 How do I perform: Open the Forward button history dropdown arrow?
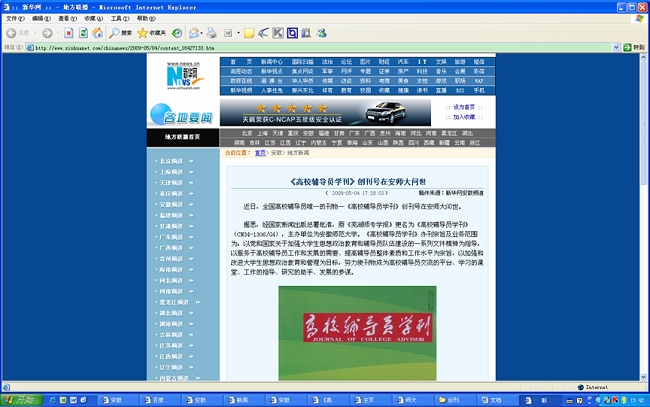tap(57, 33)
